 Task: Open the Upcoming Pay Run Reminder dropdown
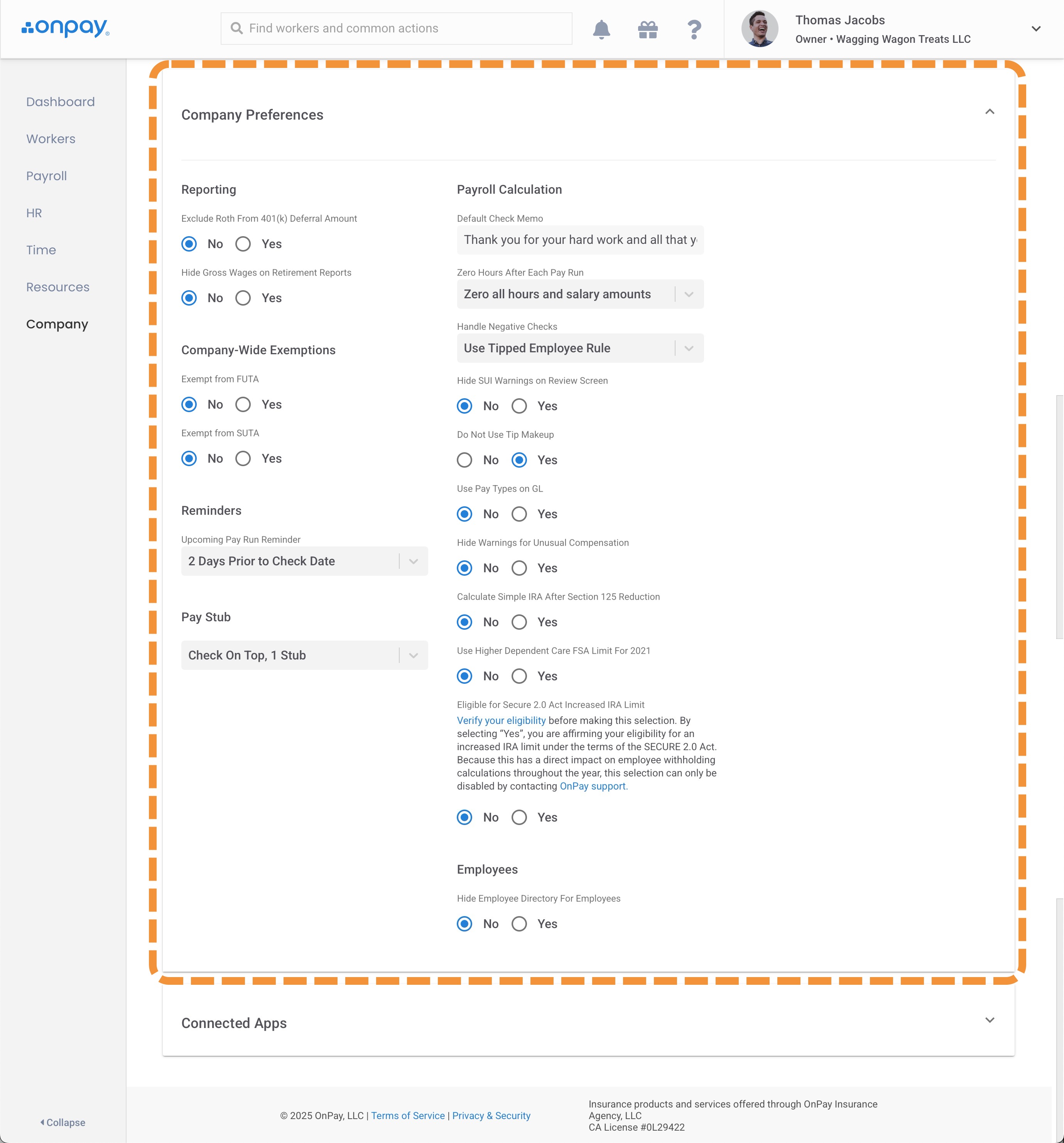[x=304, y=561]
